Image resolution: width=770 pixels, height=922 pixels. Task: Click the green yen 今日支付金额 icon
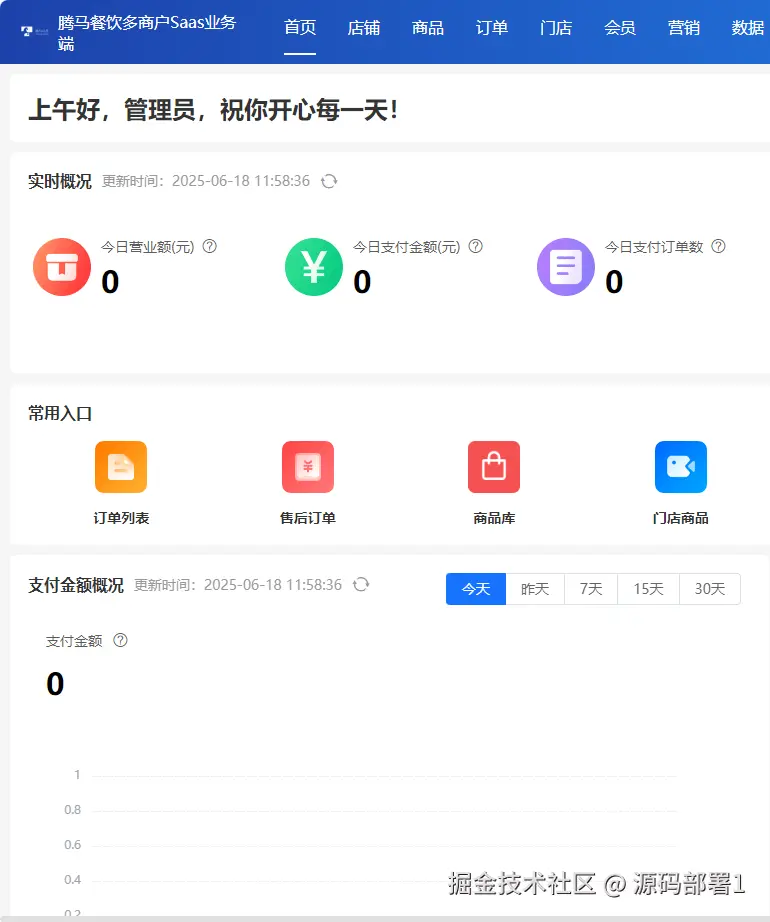click(x=314, y=267)
